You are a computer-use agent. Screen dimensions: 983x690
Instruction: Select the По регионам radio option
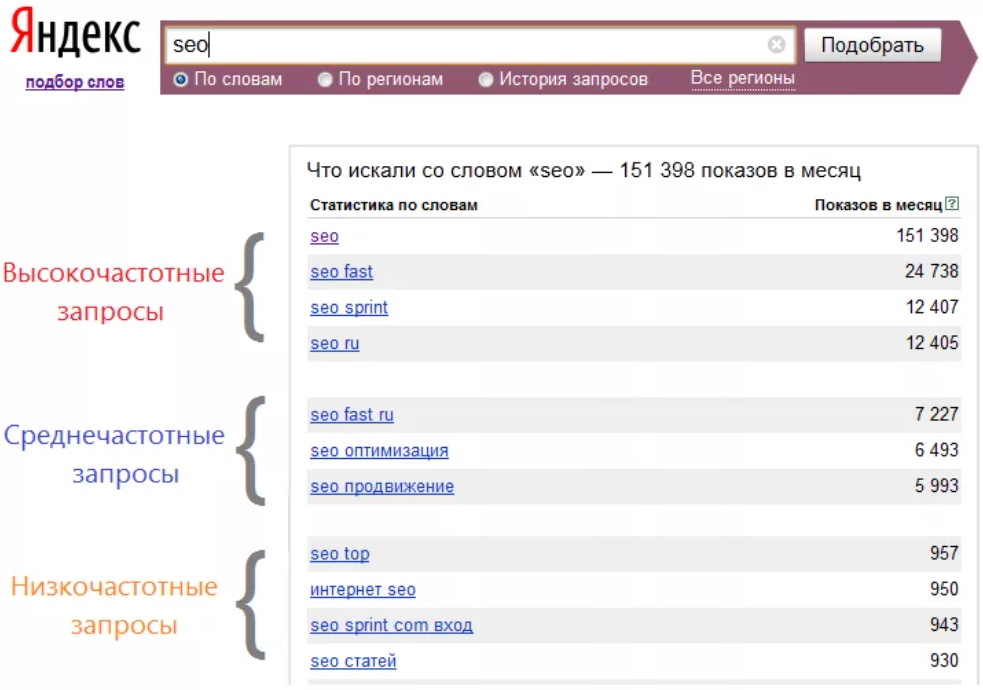pyautogui.click(x=325, y=80)
